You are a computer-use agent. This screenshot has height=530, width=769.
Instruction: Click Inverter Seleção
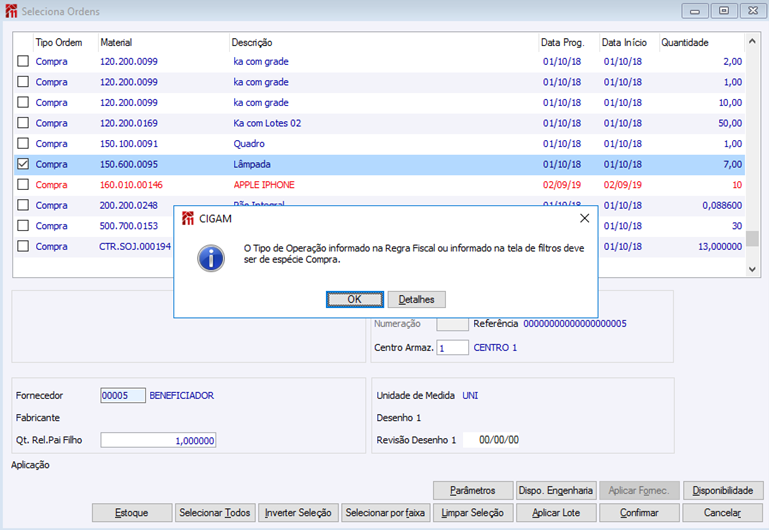[x=298, y=513]
